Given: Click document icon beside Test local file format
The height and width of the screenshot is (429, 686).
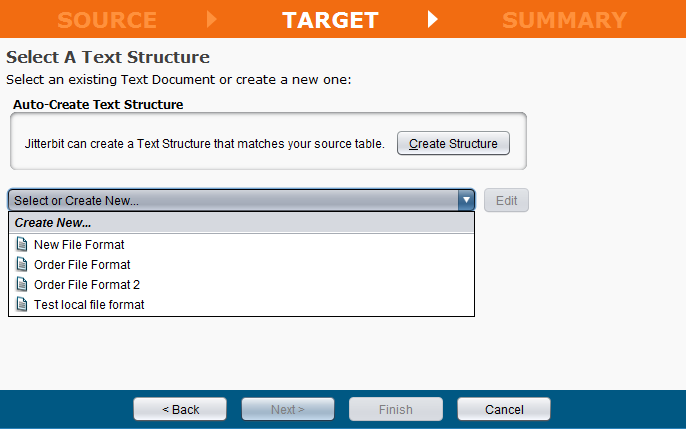Looking at the screenshot, I should [22, 304].
